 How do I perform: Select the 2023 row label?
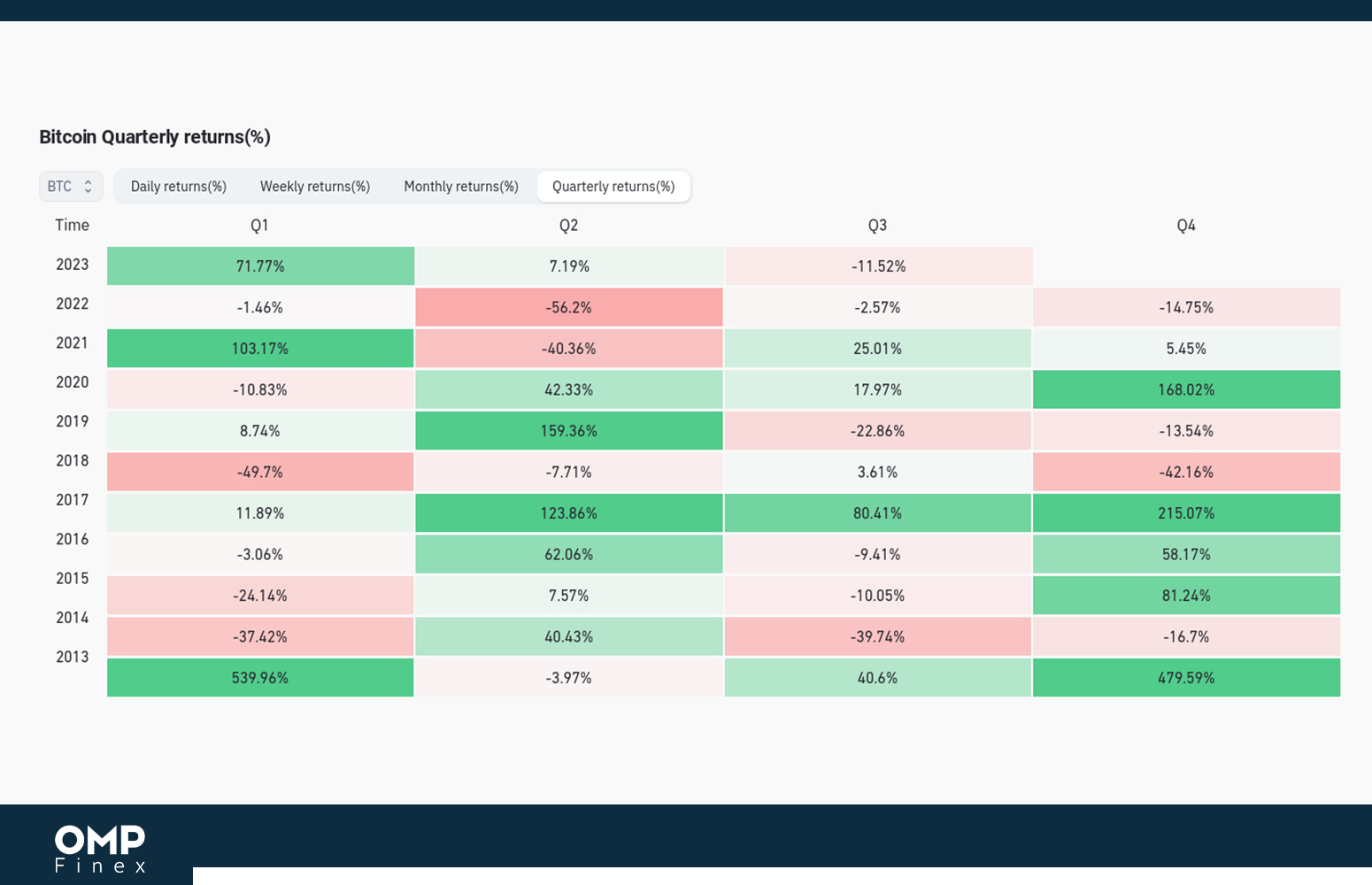[73, 265]
